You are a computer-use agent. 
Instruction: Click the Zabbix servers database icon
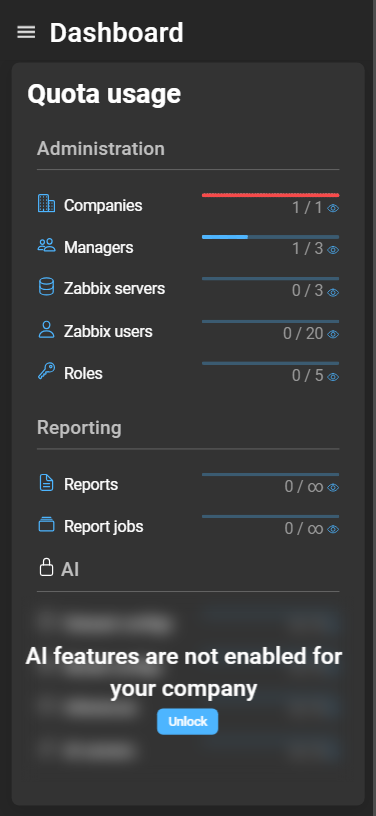tap(46, 287)
